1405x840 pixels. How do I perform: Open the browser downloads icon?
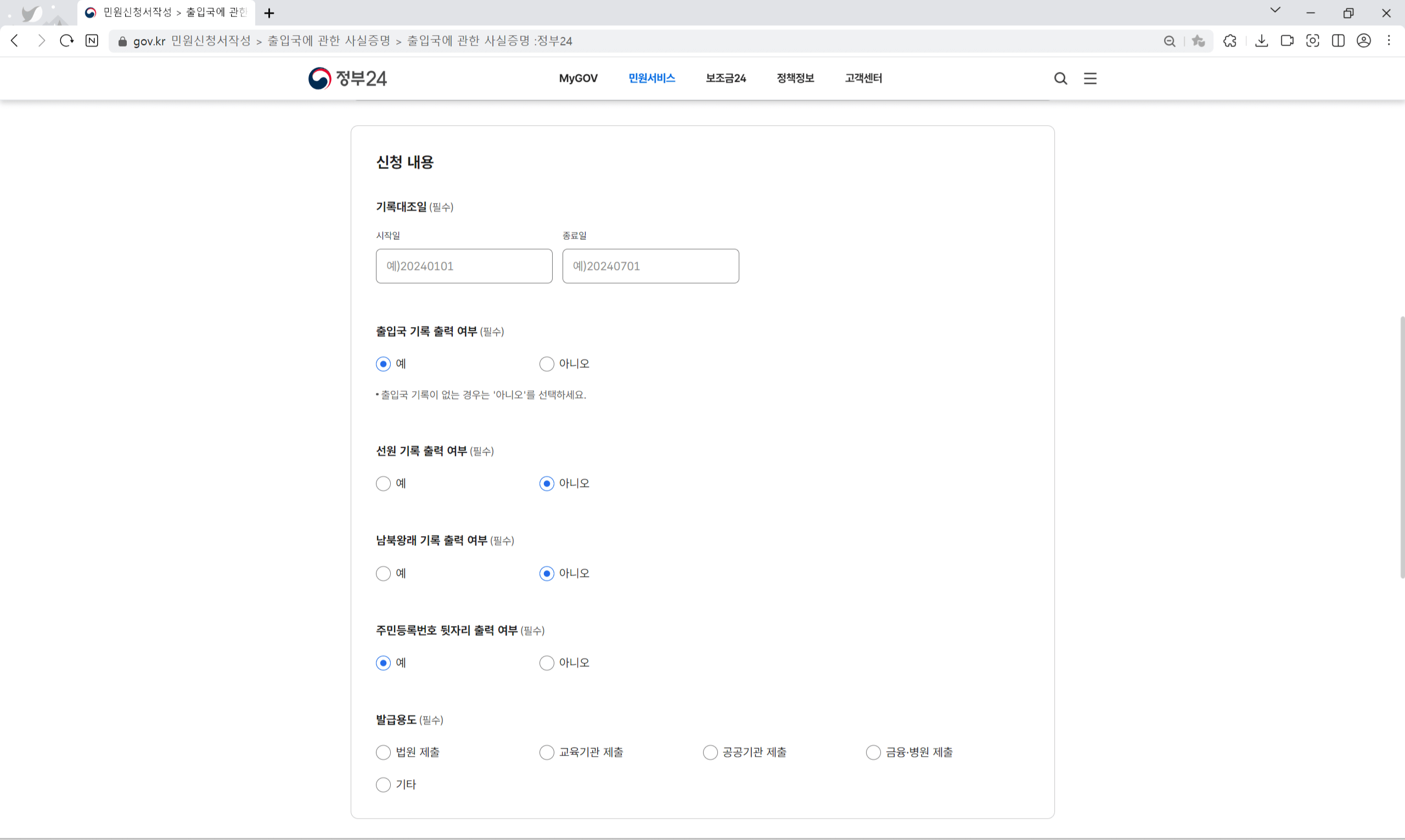click(1261, 41)
